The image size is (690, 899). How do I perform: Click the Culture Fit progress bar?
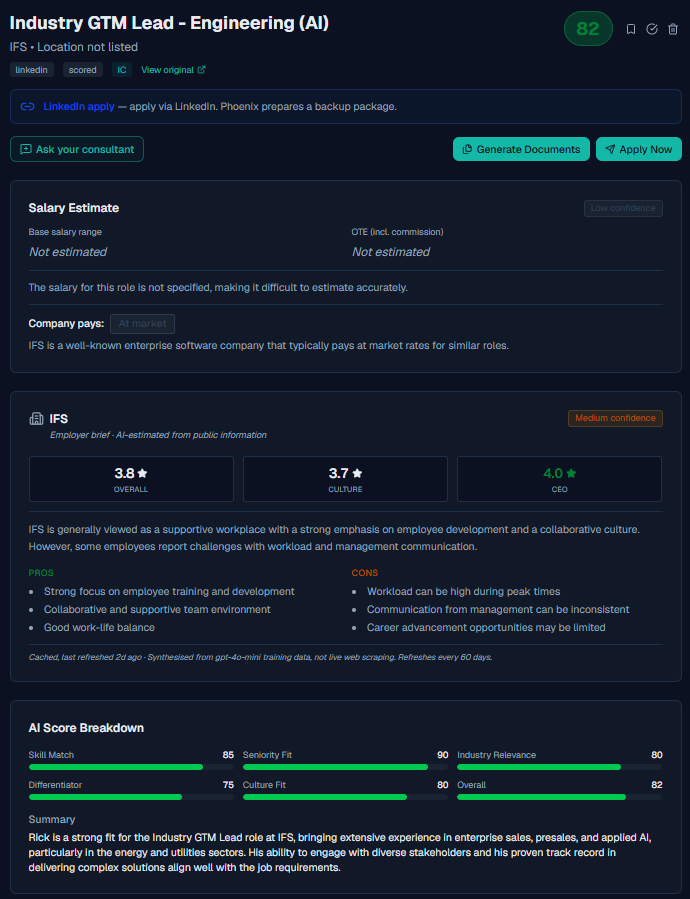tap(345, 797)
